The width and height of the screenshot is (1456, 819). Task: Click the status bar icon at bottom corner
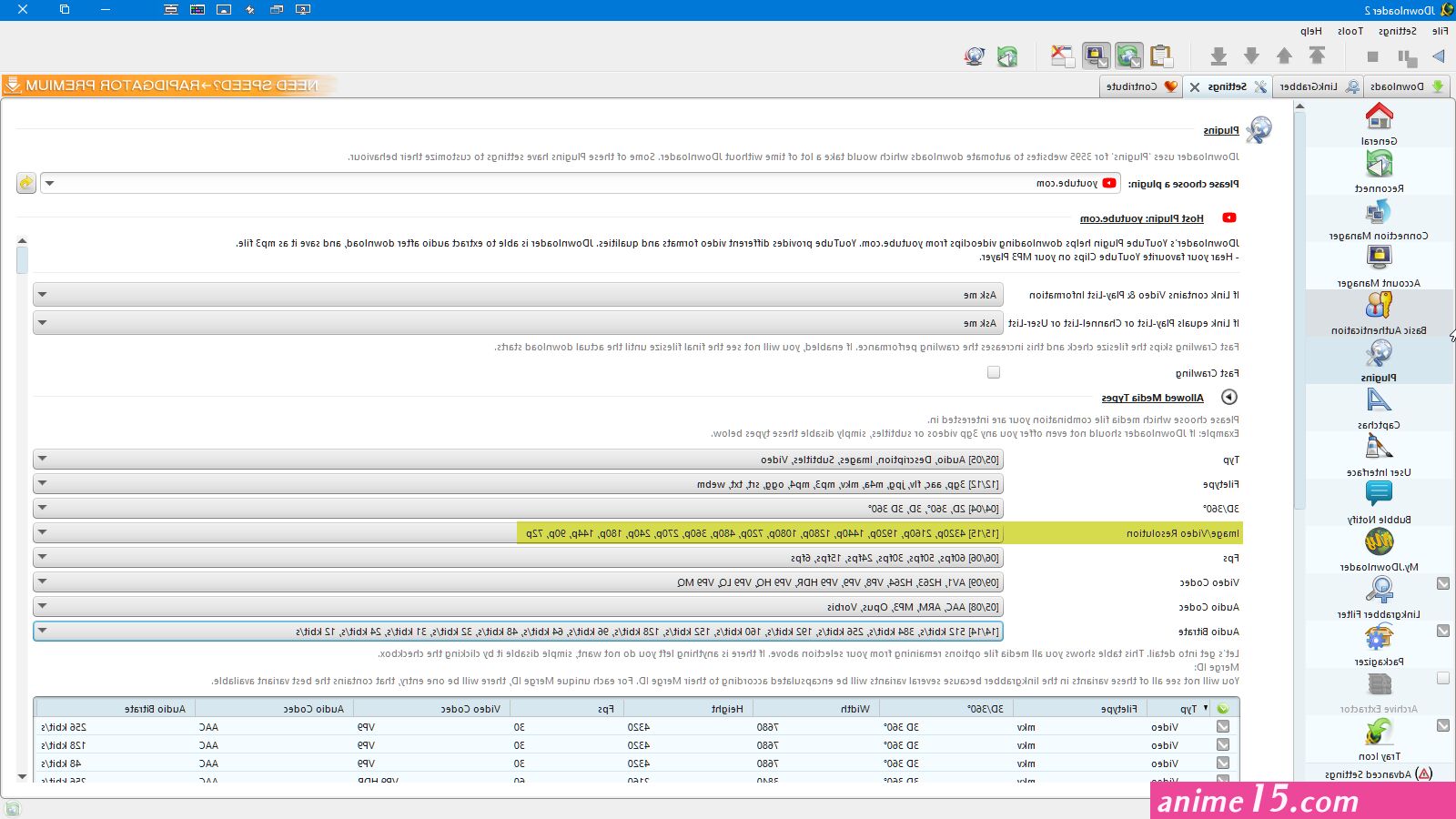click(13, 809)
